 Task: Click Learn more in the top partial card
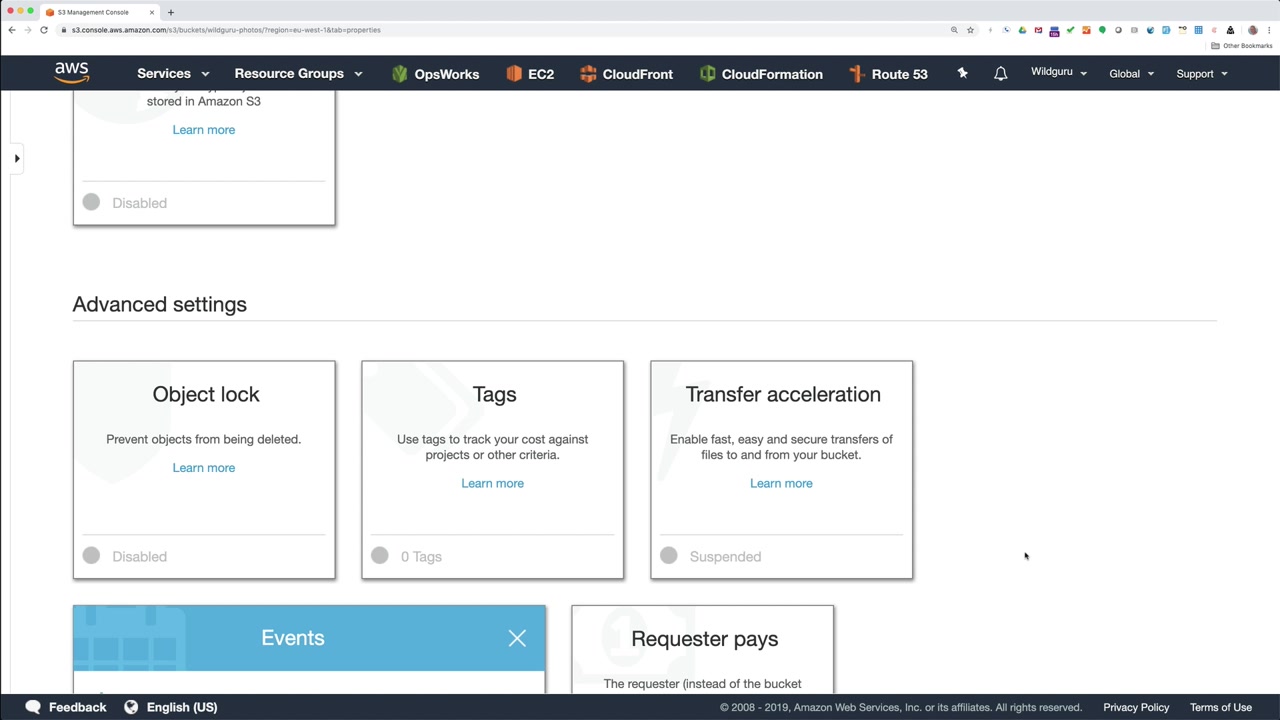pos(204,130)
